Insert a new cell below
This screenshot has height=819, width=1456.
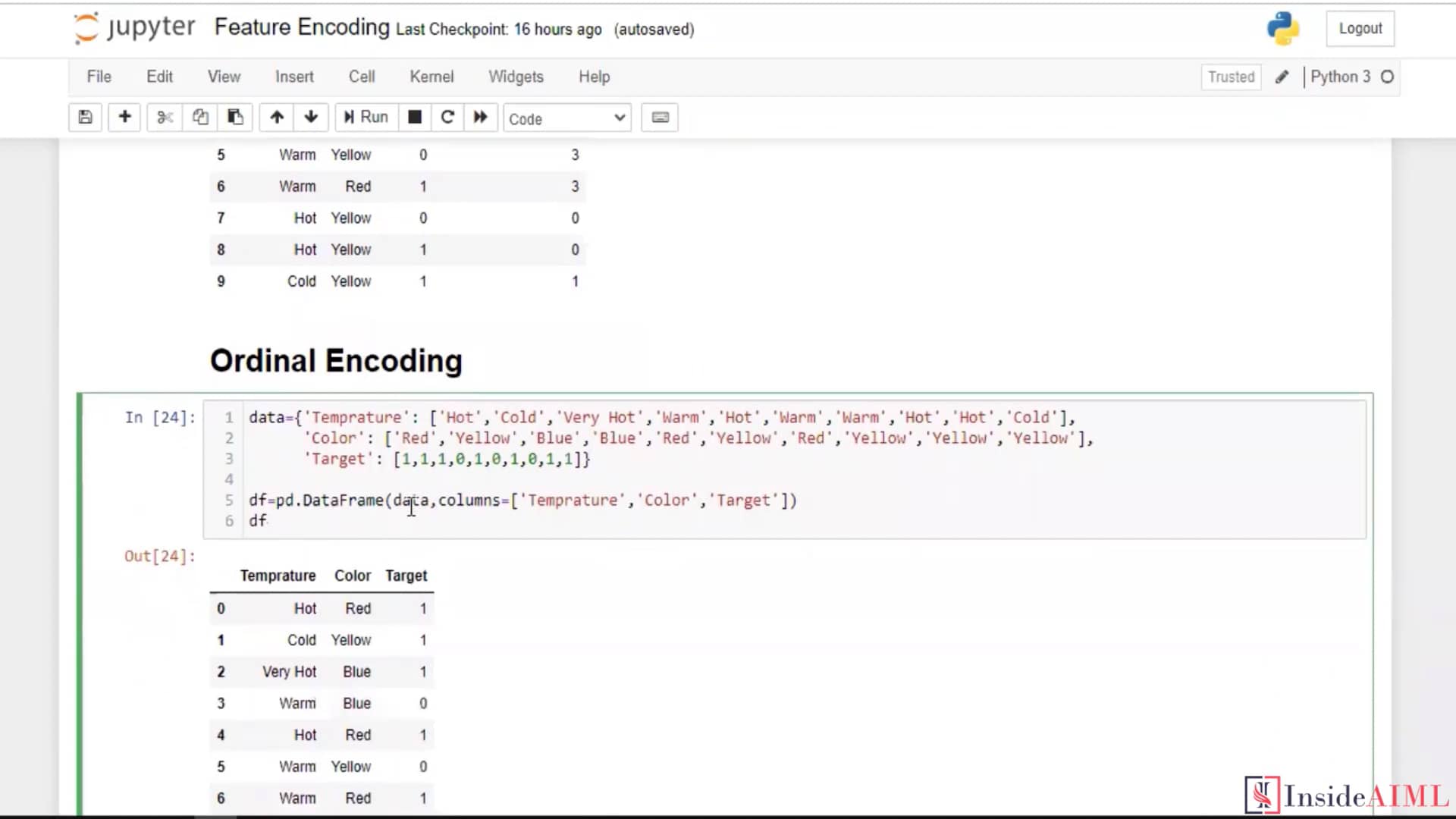click(124, 117)
